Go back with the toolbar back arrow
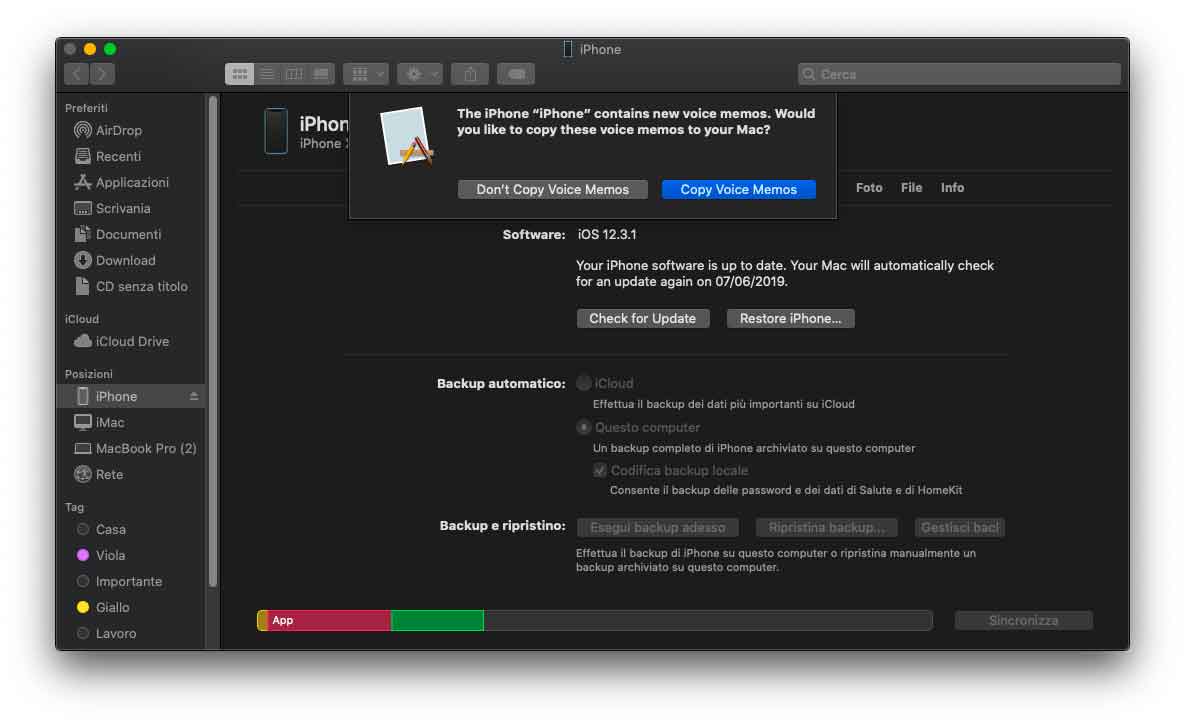Viewport: 1185px width, 724px height. click(x=76, y=74)
